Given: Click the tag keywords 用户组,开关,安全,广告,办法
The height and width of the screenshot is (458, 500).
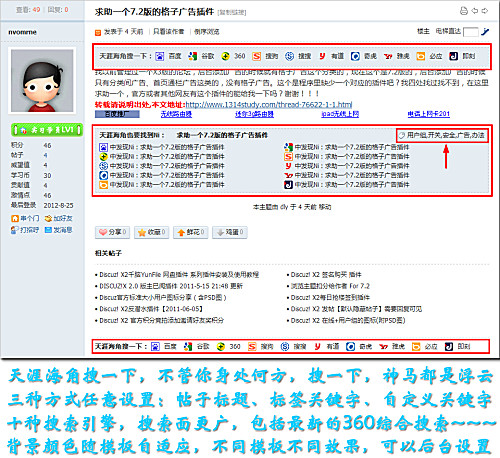Looking at the screenshot, I should (442, 135).
